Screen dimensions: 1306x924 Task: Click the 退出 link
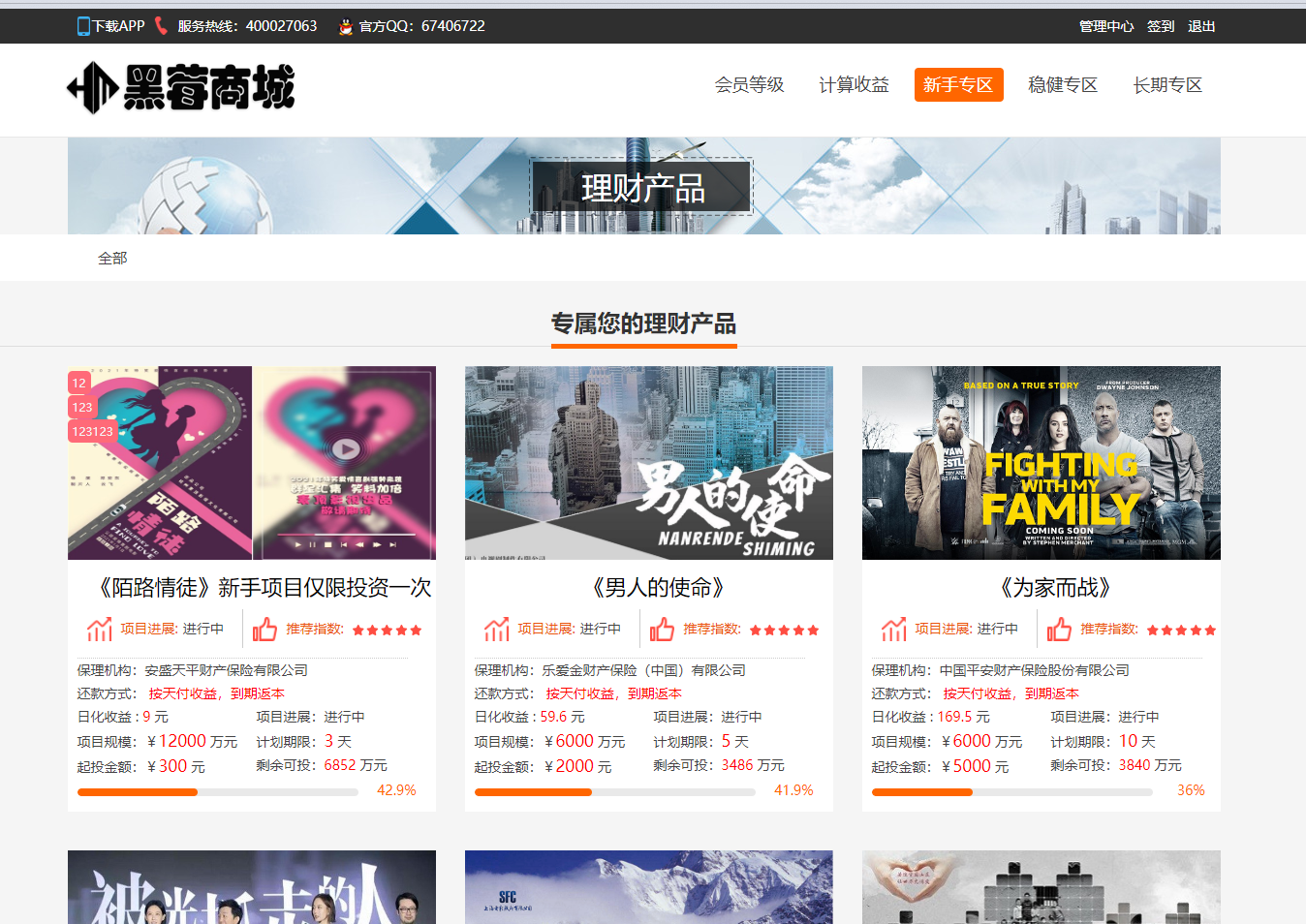click(1201, 25)
